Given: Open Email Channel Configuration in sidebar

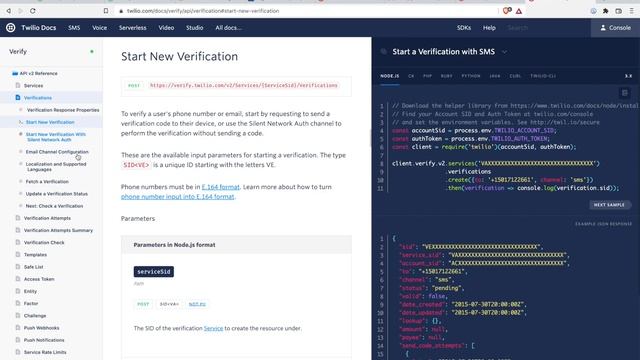Looking at the screenshot, I should pos(57,152).
